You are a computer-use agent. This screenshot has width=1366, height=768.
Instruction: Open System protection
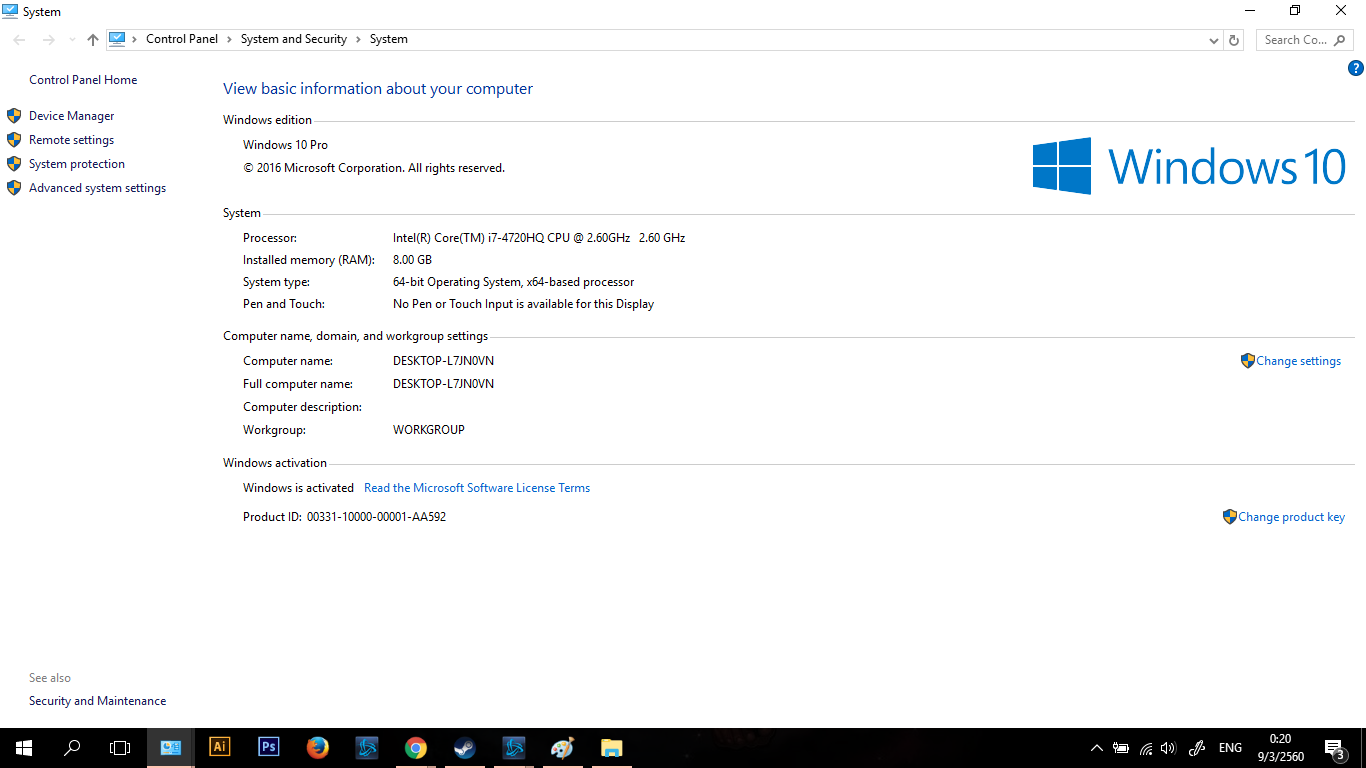click(77, 164)
